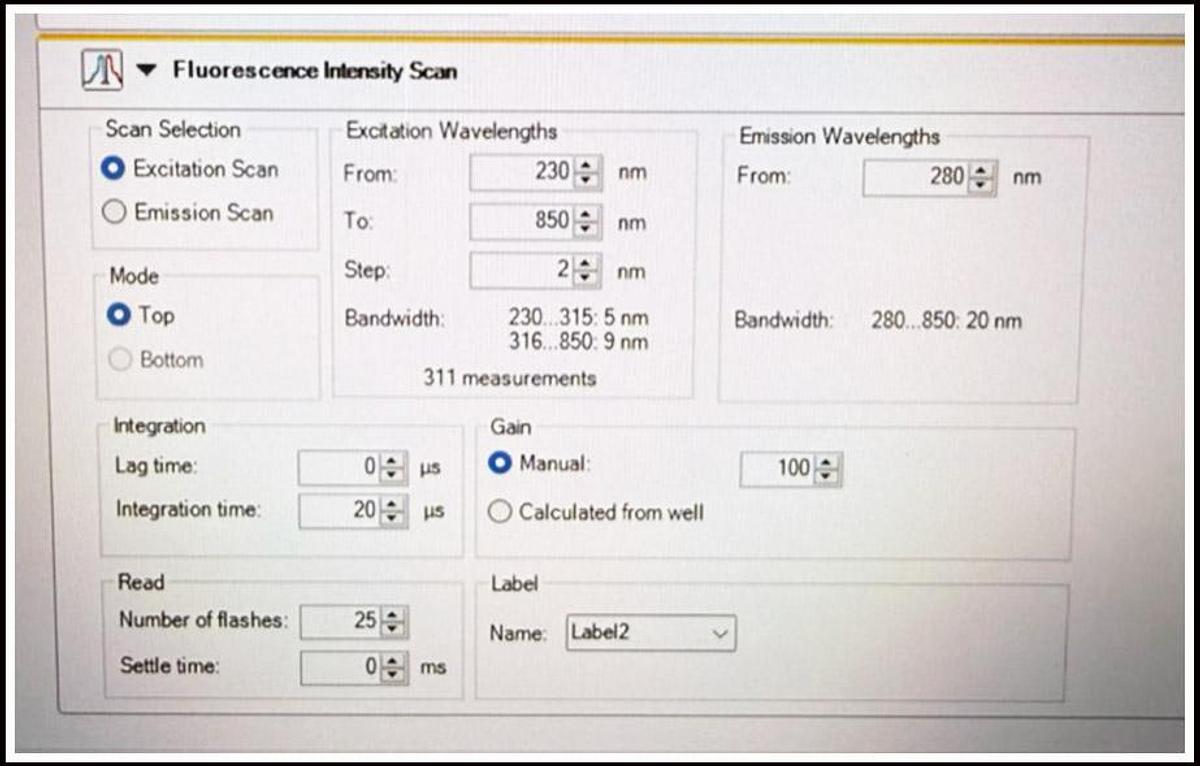The width and height of the screenshot is (1200, 766).
Task: Select the Excitation Scan radio button
Action: point(114,169)
